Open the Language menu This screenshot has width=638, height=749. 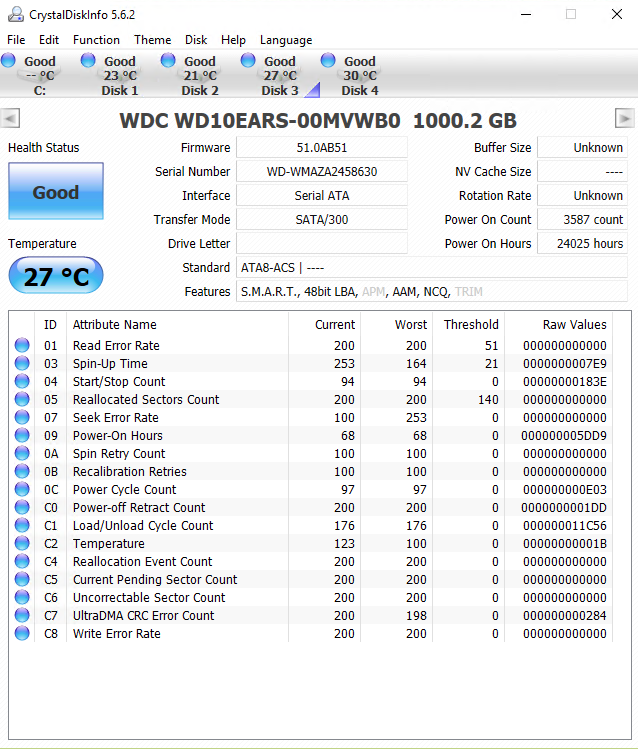tap(286, 40)
